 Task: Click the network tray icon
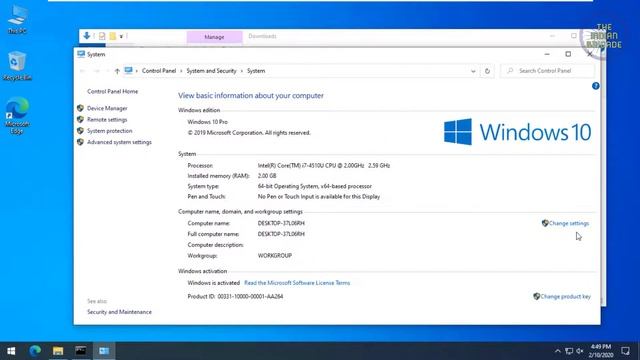coord(569,351)
